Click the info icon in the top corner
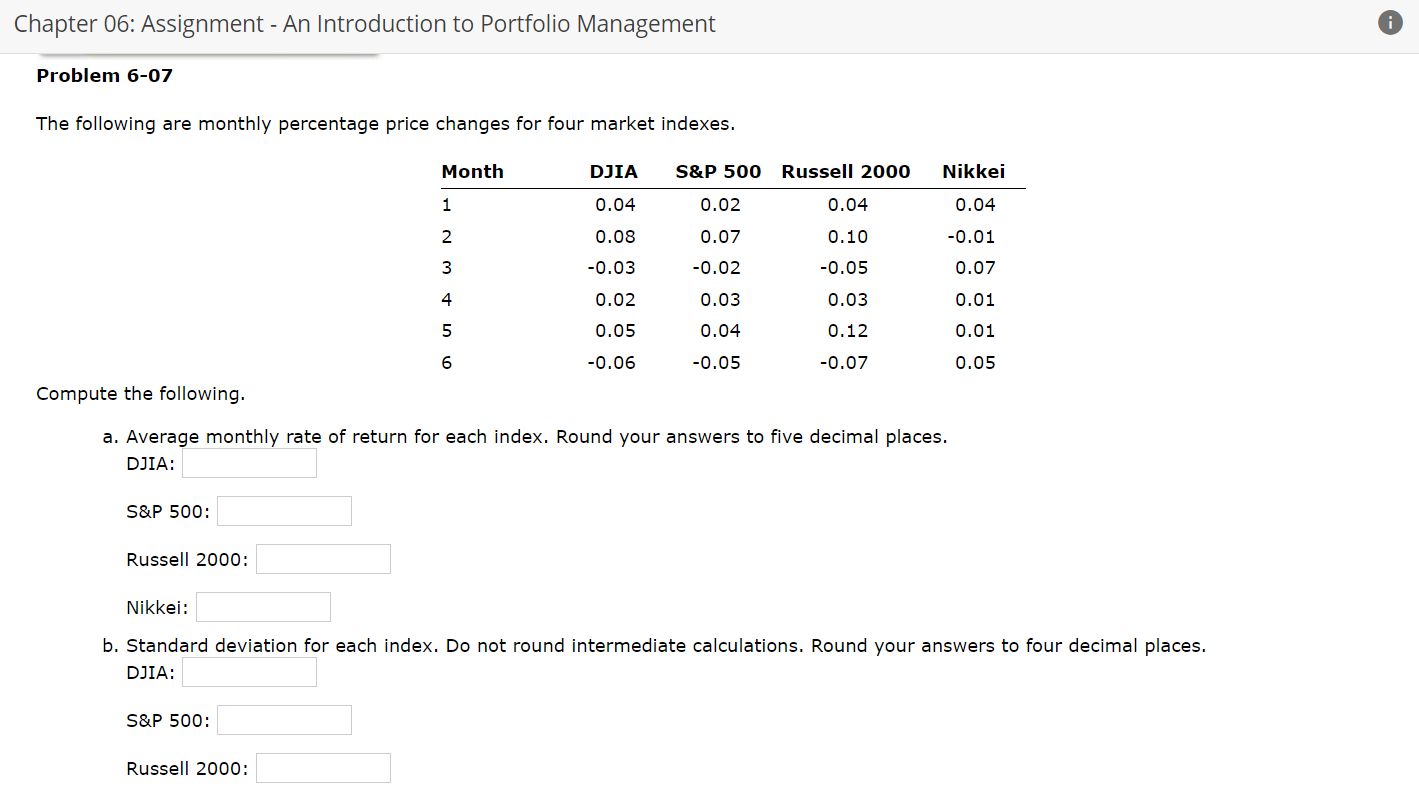Viewport: 1419px width, 786px height. 1390,22
